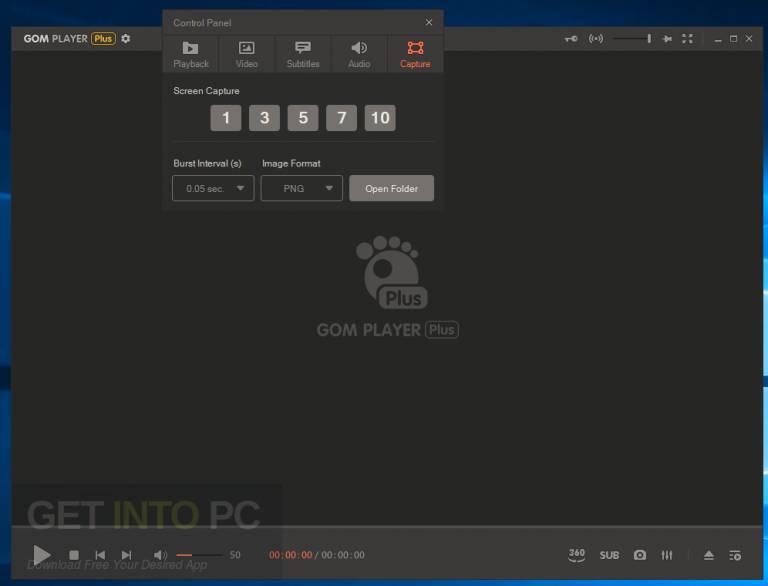This screenshot has width=768, height=586.
Task: Click the key icon in title bar
Action: (x=571, y=38)
